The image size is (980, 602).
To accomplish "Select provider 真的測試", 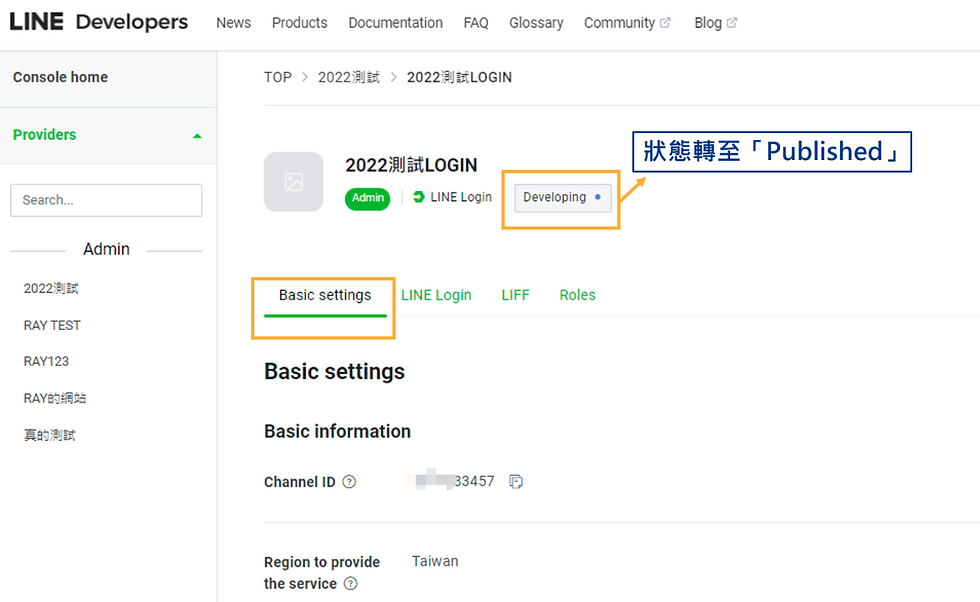I will pos(49,435).
